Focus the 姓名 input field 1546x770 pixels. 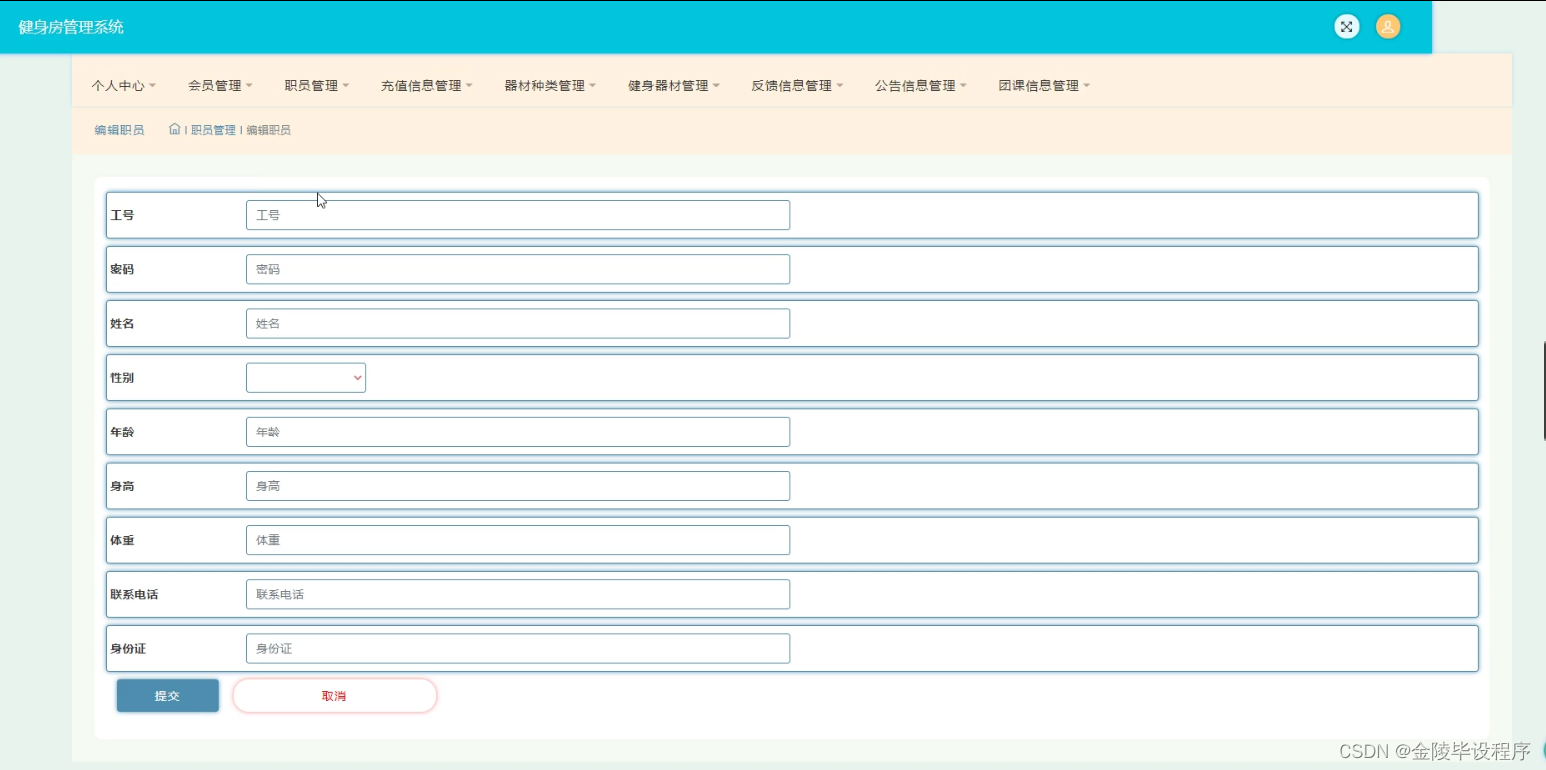click(518, 323)
